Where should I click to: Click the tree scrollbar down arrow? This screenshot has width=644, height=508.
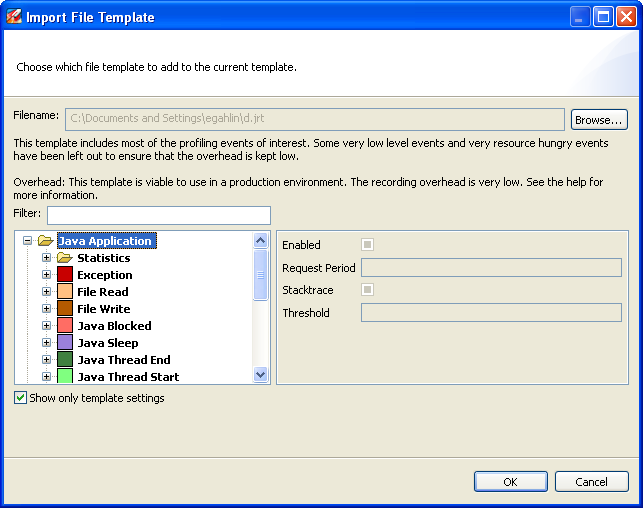[260, 375]
